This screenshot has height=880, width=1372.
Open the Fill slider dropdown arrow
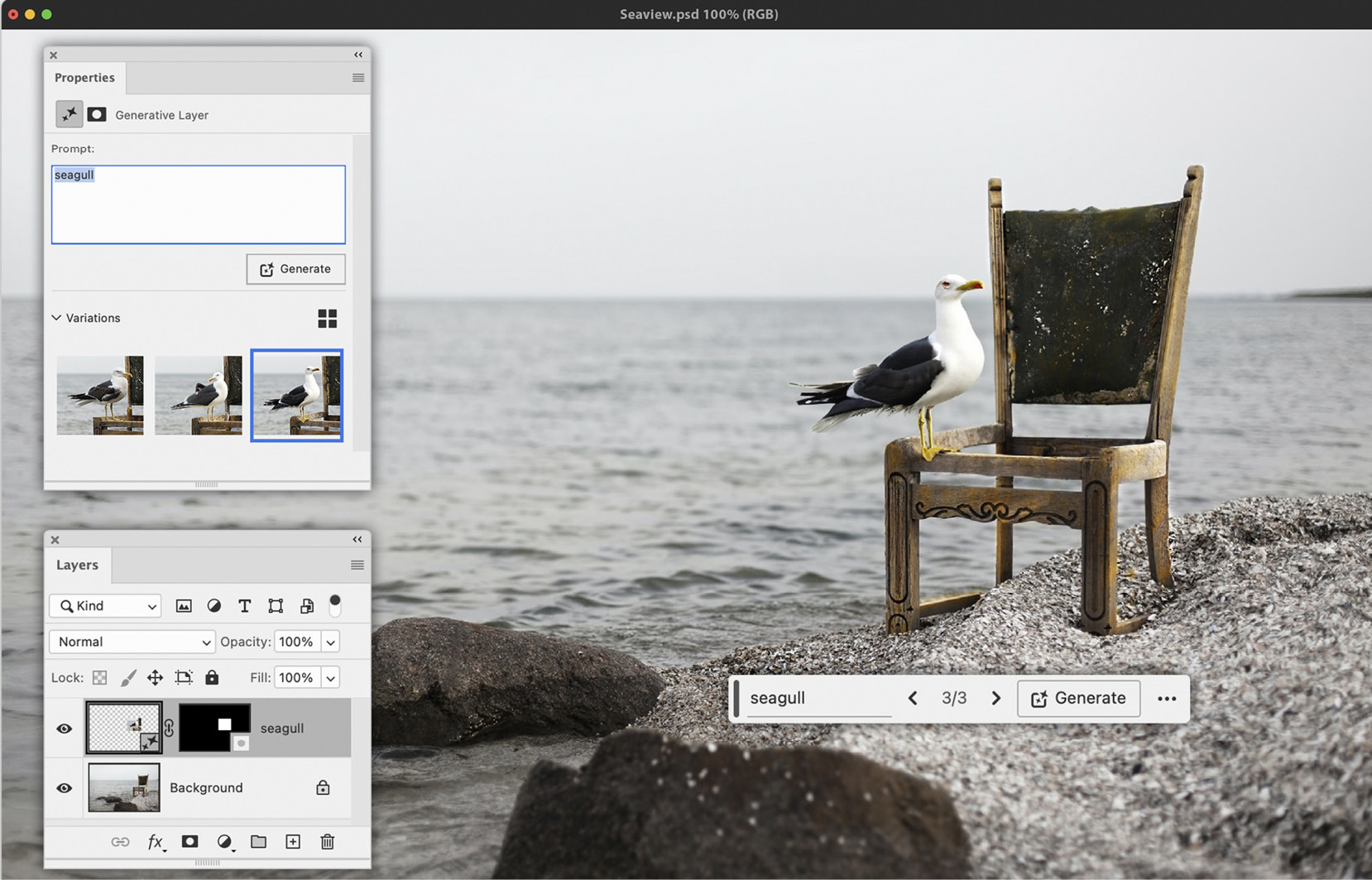tap(330, 678)
